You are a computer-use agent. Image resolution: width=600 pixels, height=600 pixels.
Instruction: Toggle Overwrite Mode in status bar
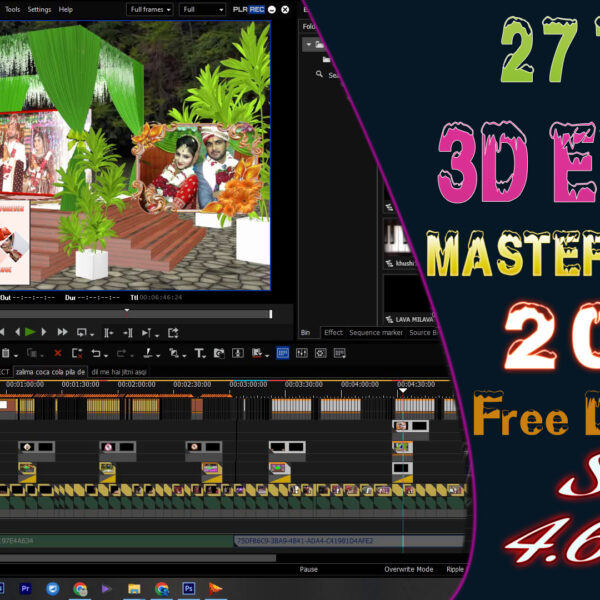tap(408, 569)
